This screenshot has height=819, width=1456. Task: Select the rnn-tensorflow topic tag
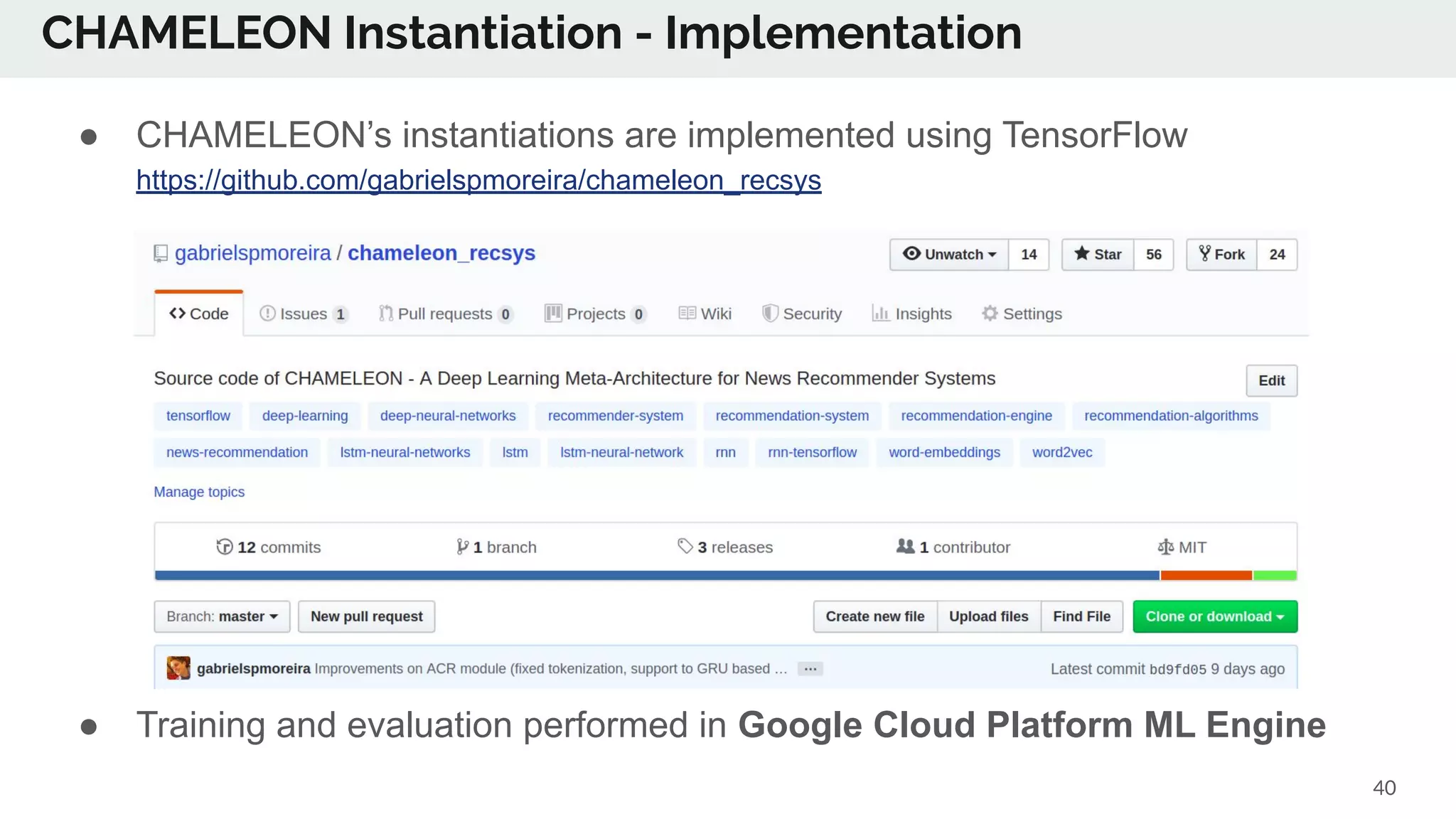[812, 452]
